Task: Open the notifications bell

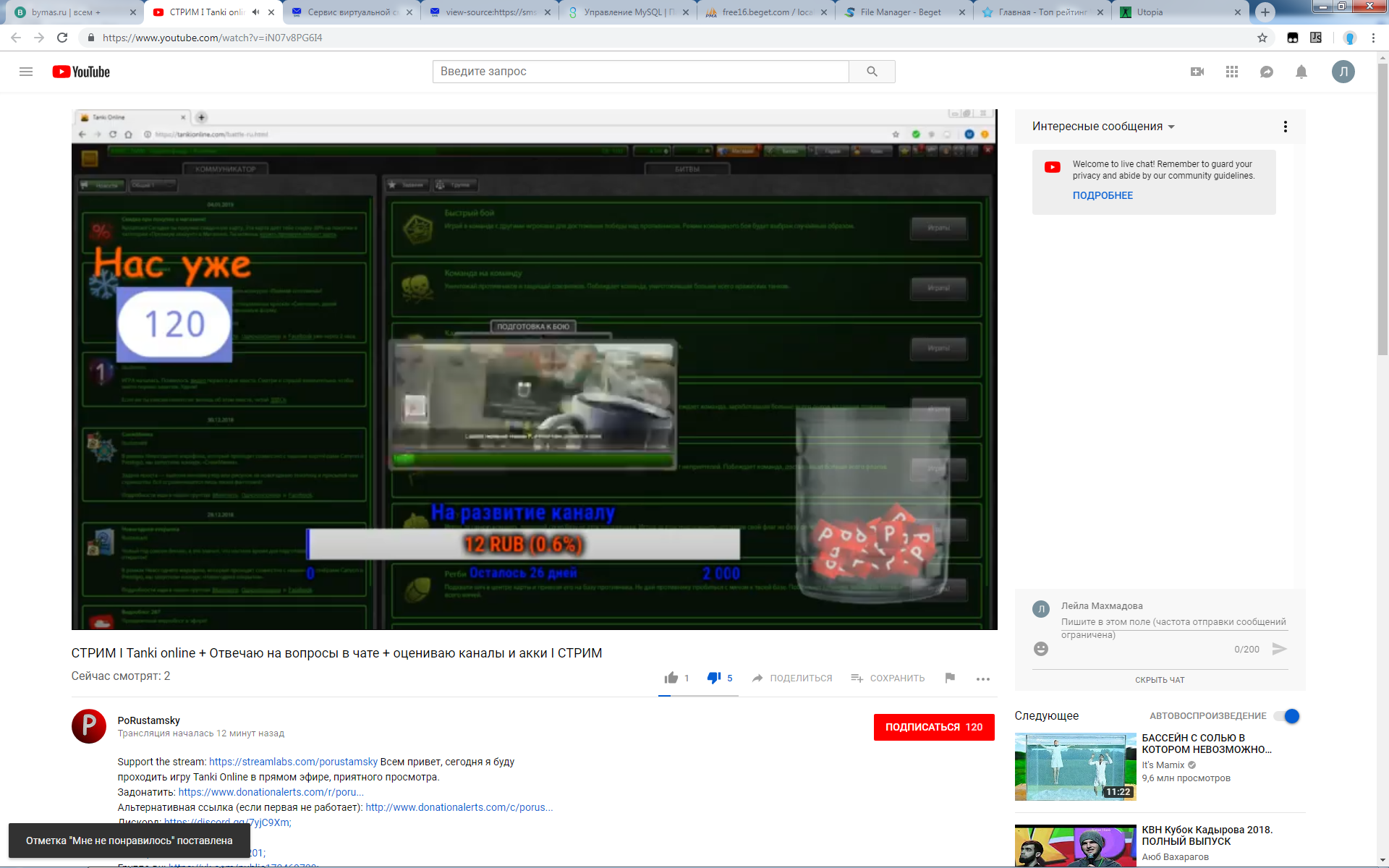Action: 1301,72
